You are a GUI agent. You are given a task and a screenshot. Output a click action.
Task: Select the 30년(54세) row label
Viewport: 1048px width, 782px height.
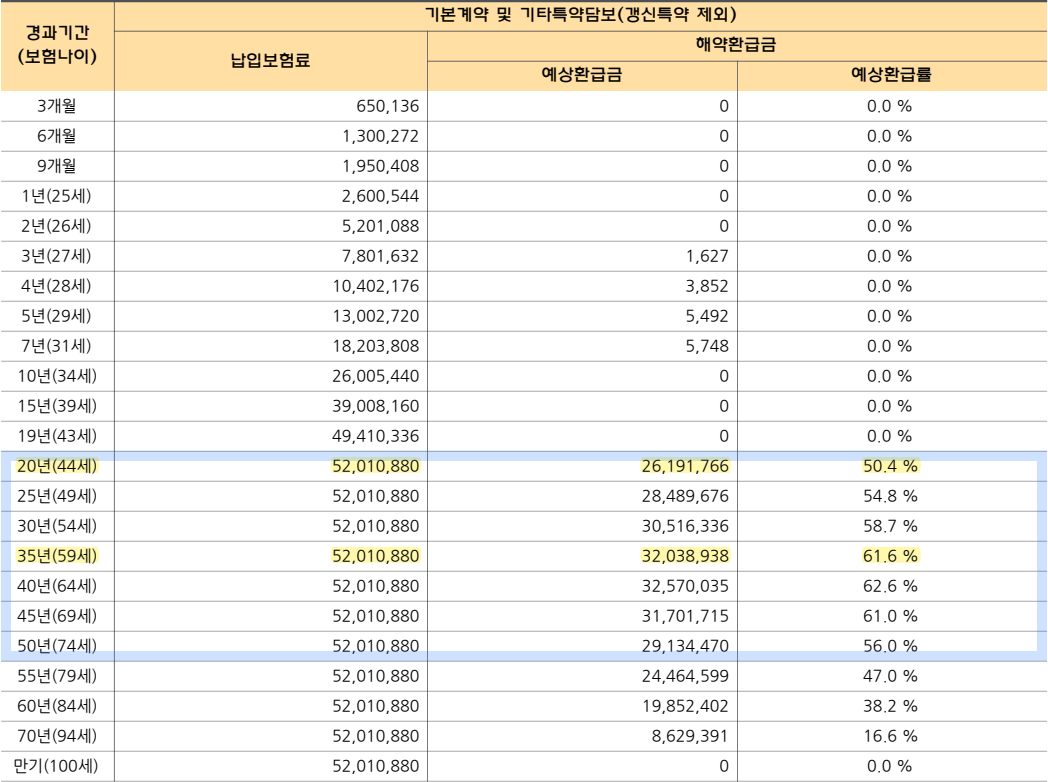[57, 527]
